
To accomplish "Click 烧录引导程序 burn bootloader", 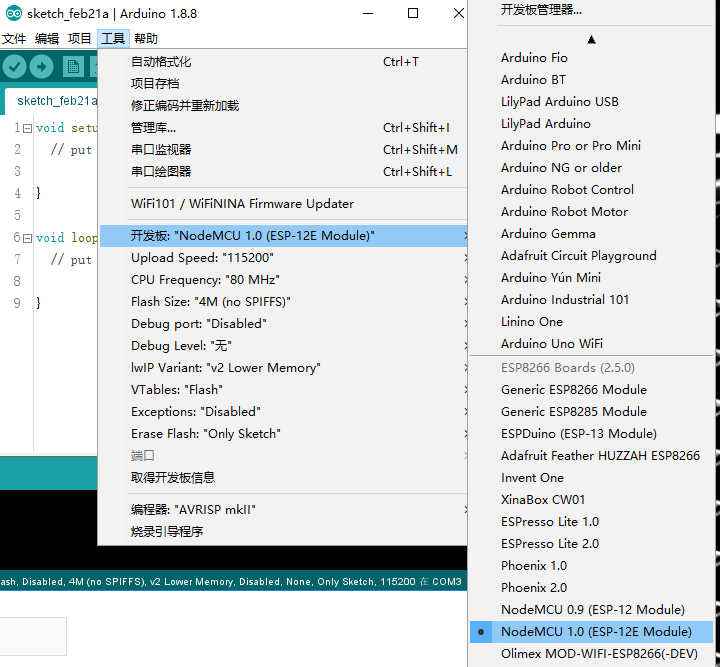I will pyautogui.click(x=283, y=532).
